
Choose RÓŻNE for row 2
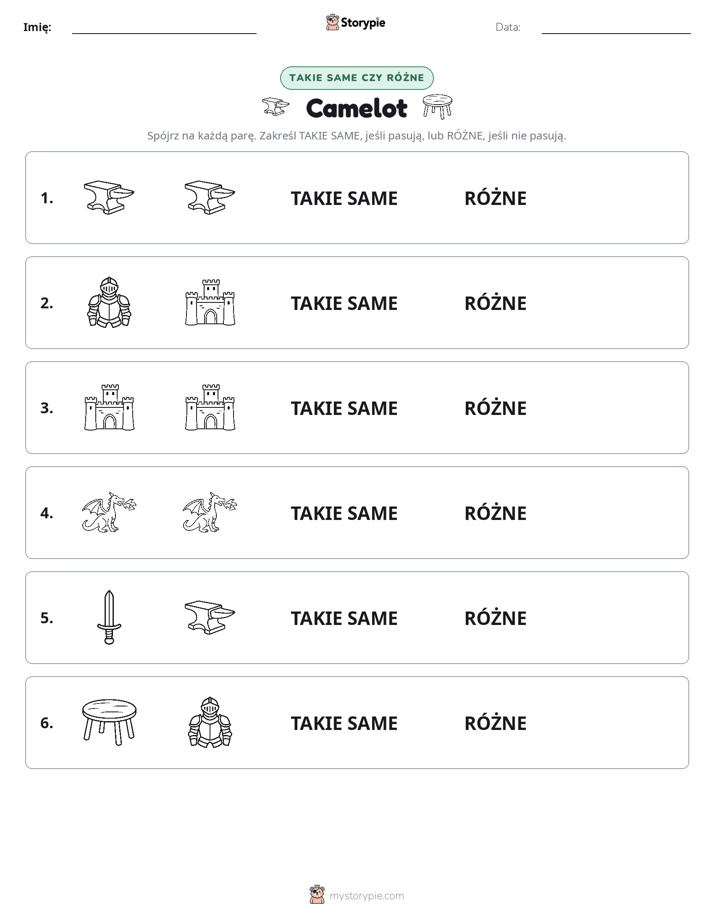[x=495, y=303]
